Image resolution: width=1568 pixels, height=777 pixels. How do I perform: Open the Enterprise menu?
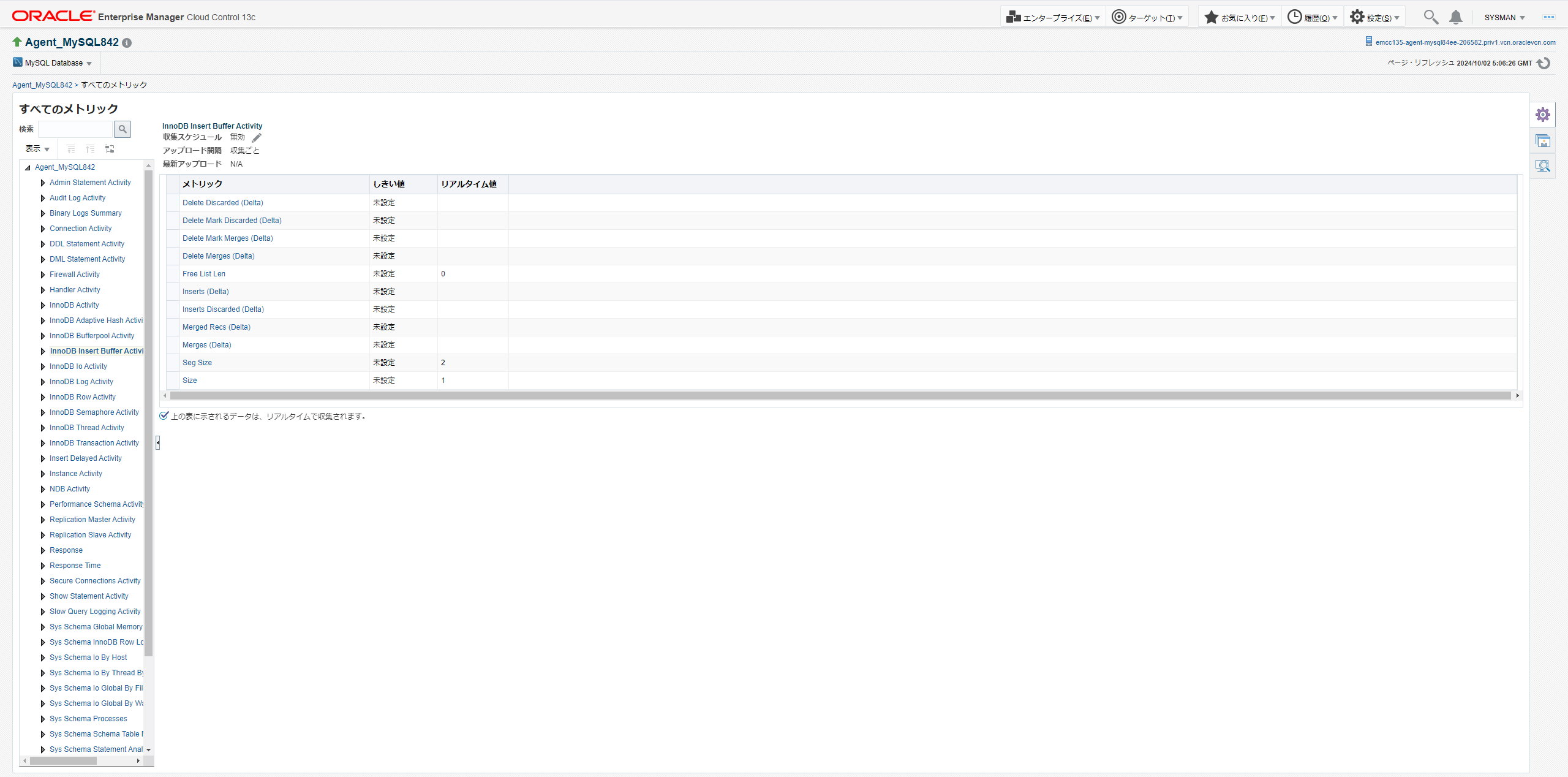1053,18
